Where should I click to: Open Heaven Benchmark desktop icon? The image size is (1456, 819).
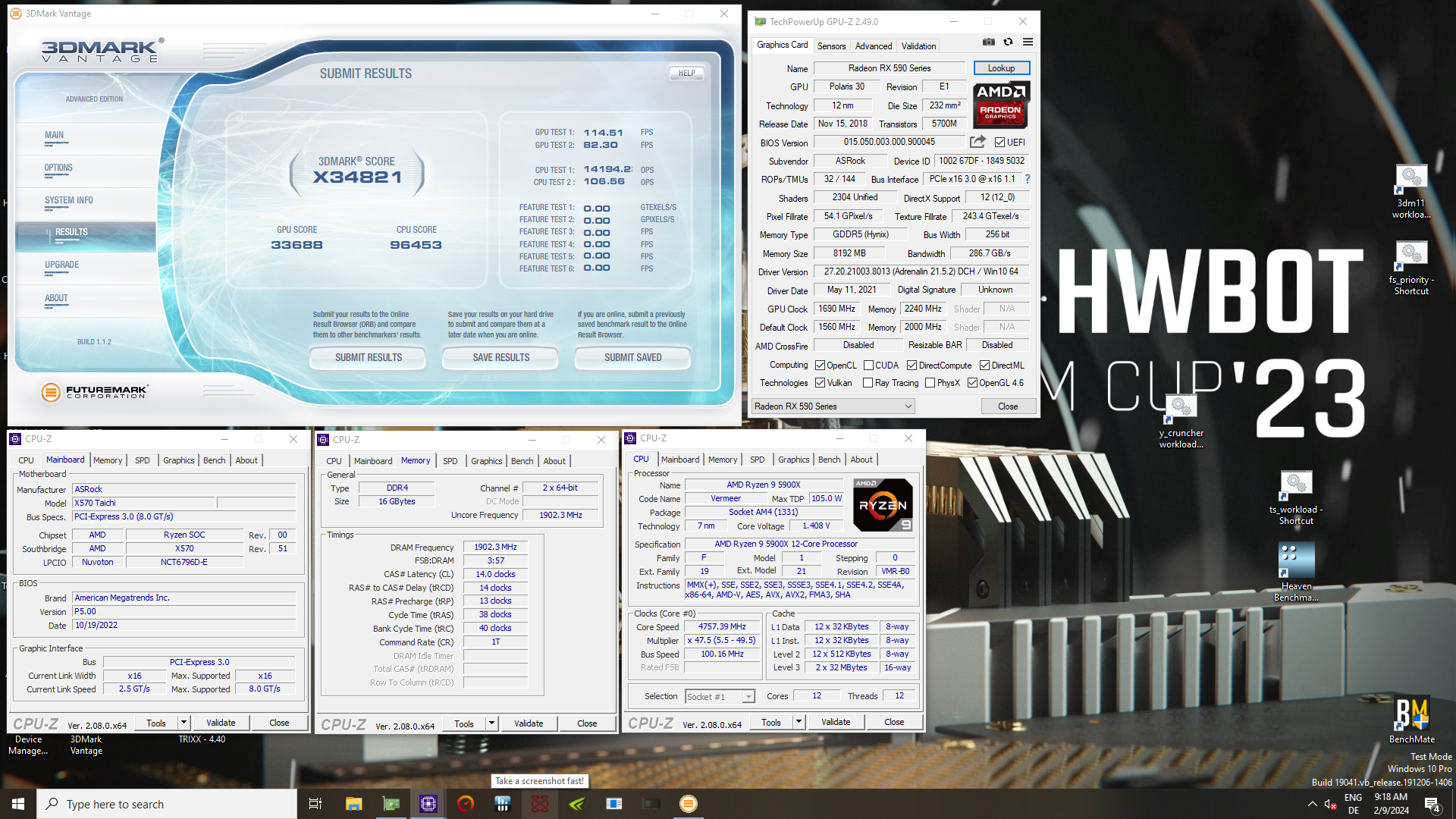1296,573
